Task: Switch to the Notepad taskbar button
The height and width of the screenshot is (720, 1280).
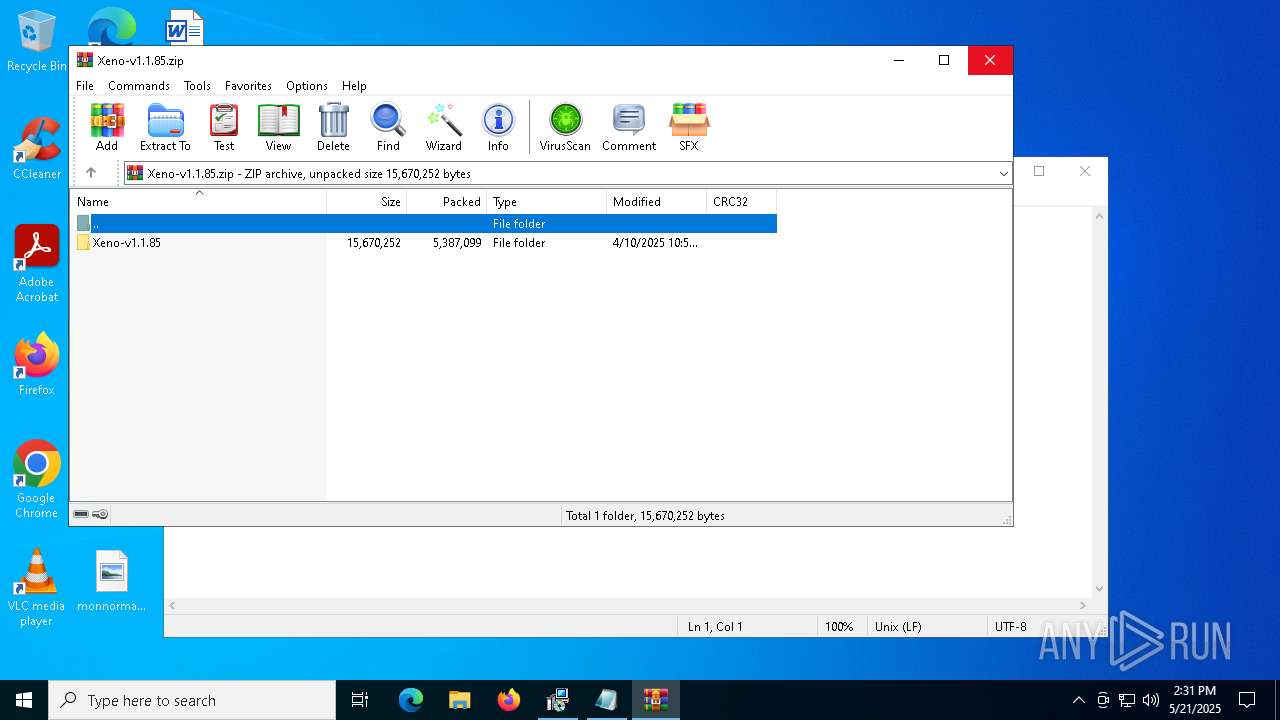Action: pos(606,700)
